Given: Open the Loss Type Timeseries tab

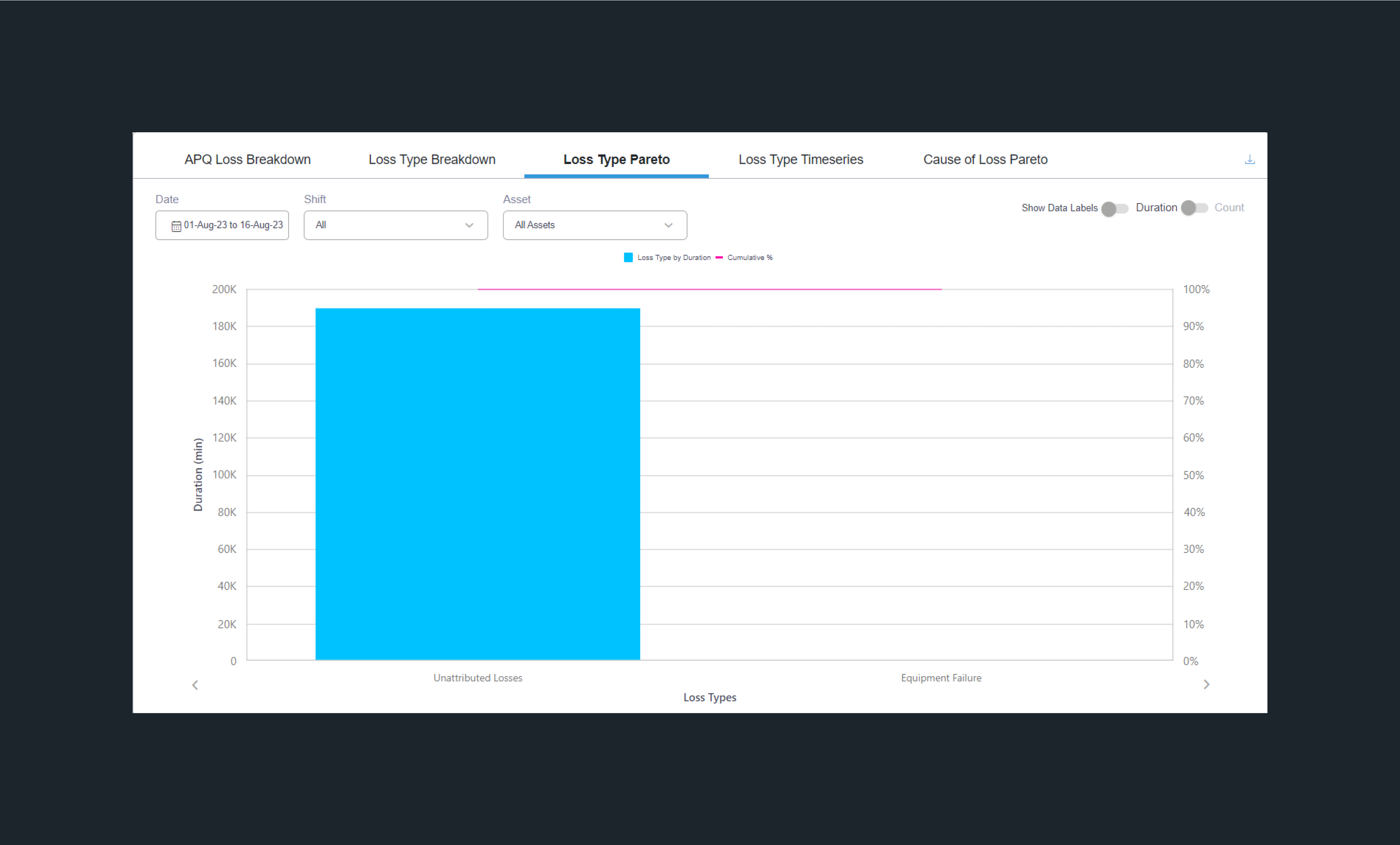Looking at the screenshot, I should coord(800,160).
